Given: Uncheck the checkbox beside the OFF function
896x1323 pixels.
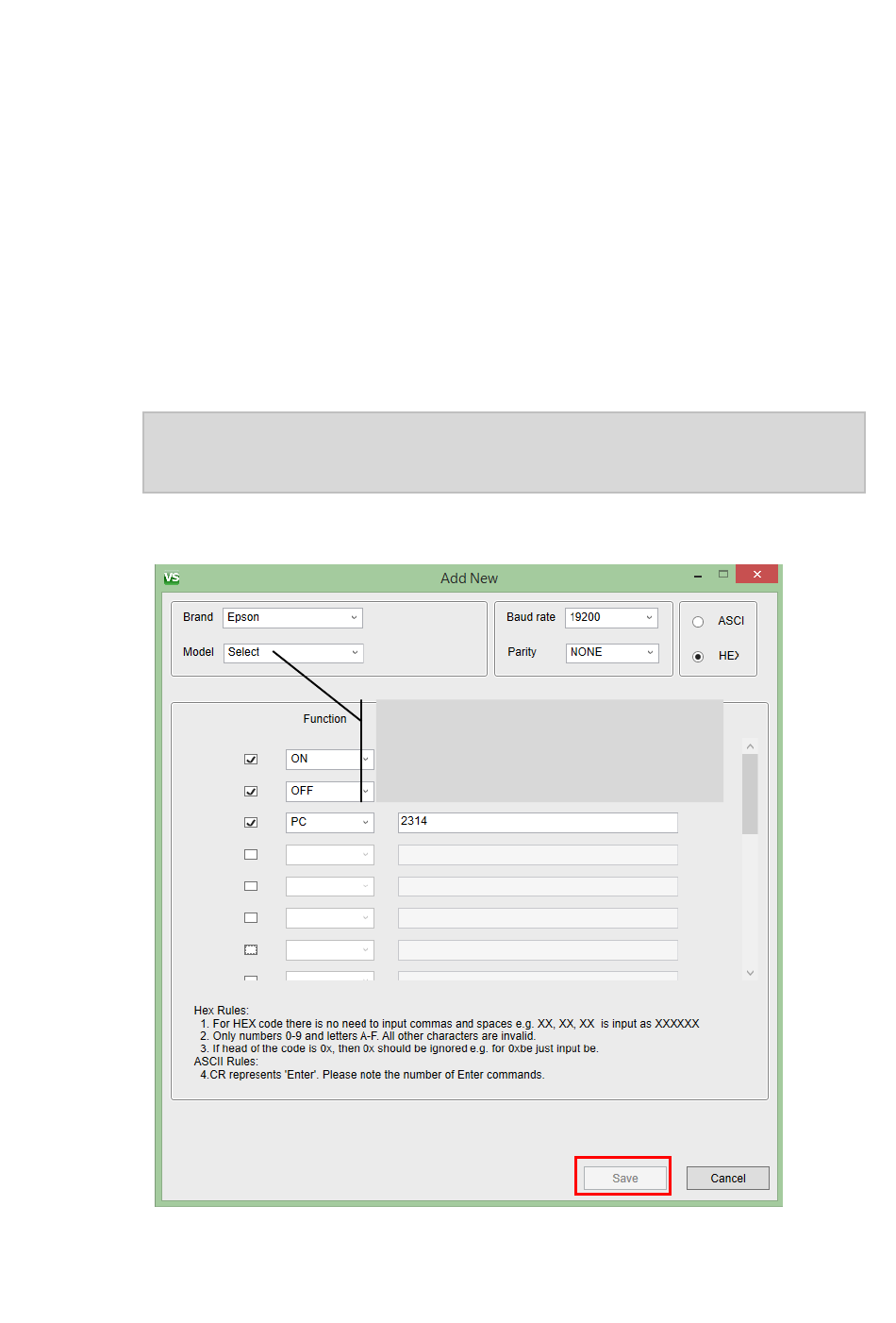Looking at the screenshot, I should [x=251, y=791].
